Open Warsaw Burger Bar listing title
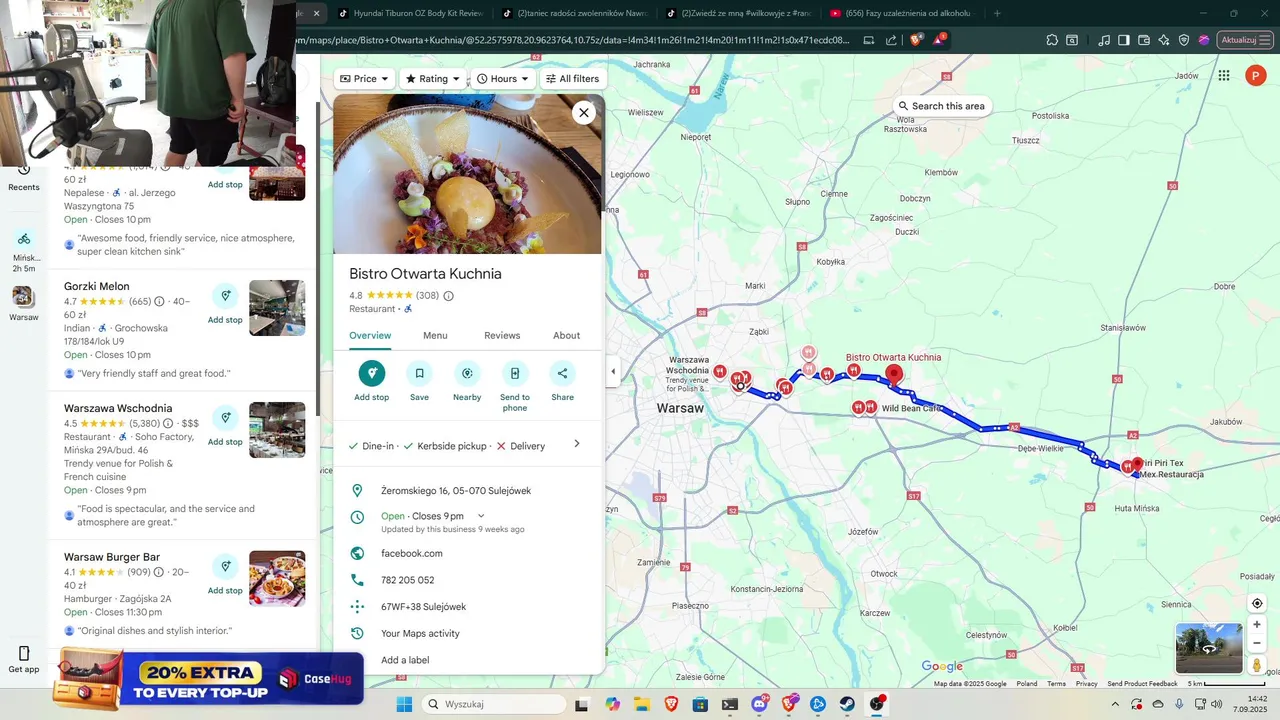This screenshot has height=720, width=1280. pos(112,557)
